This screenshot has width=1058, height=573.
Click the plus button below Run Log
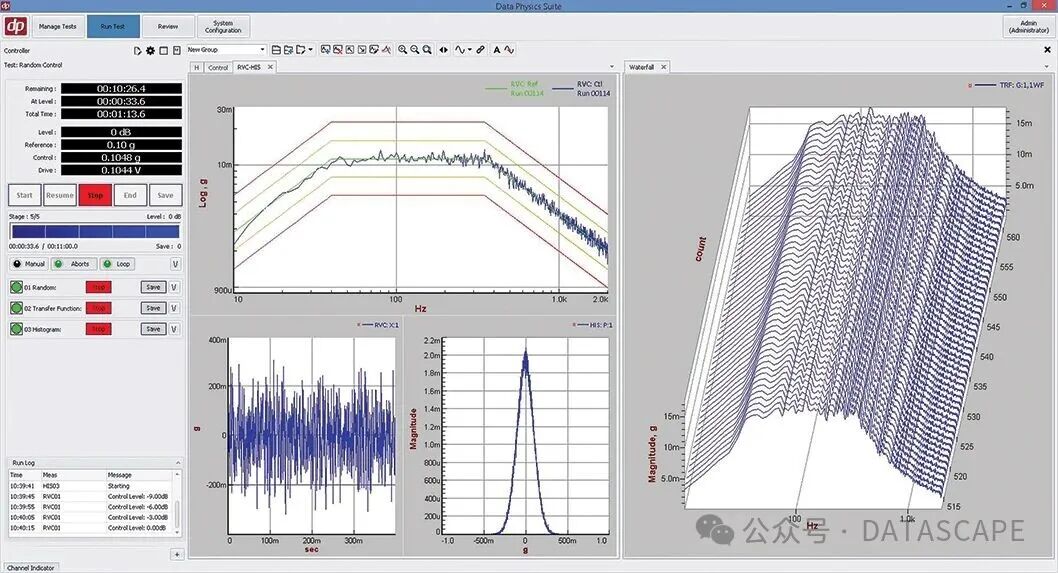point(177,554)
